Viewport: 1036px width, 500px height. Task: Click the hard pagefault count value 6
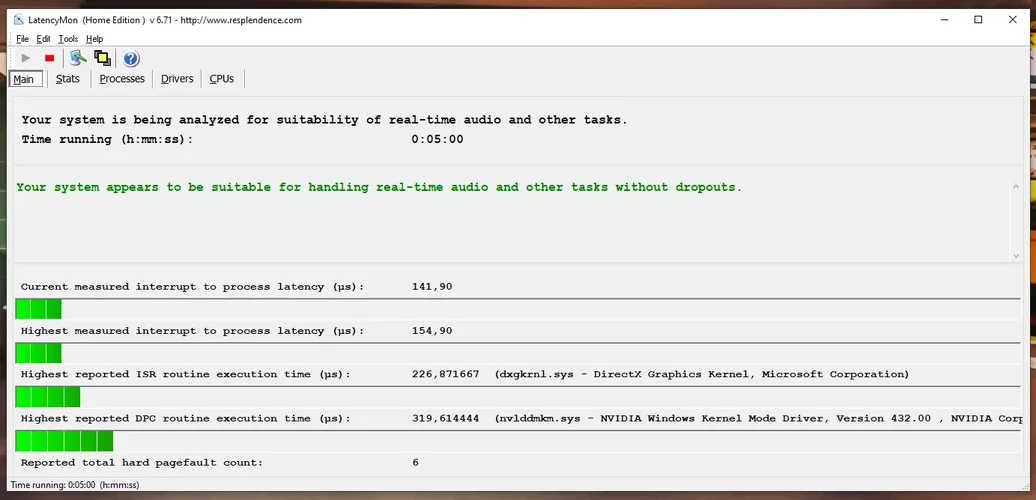416,462
